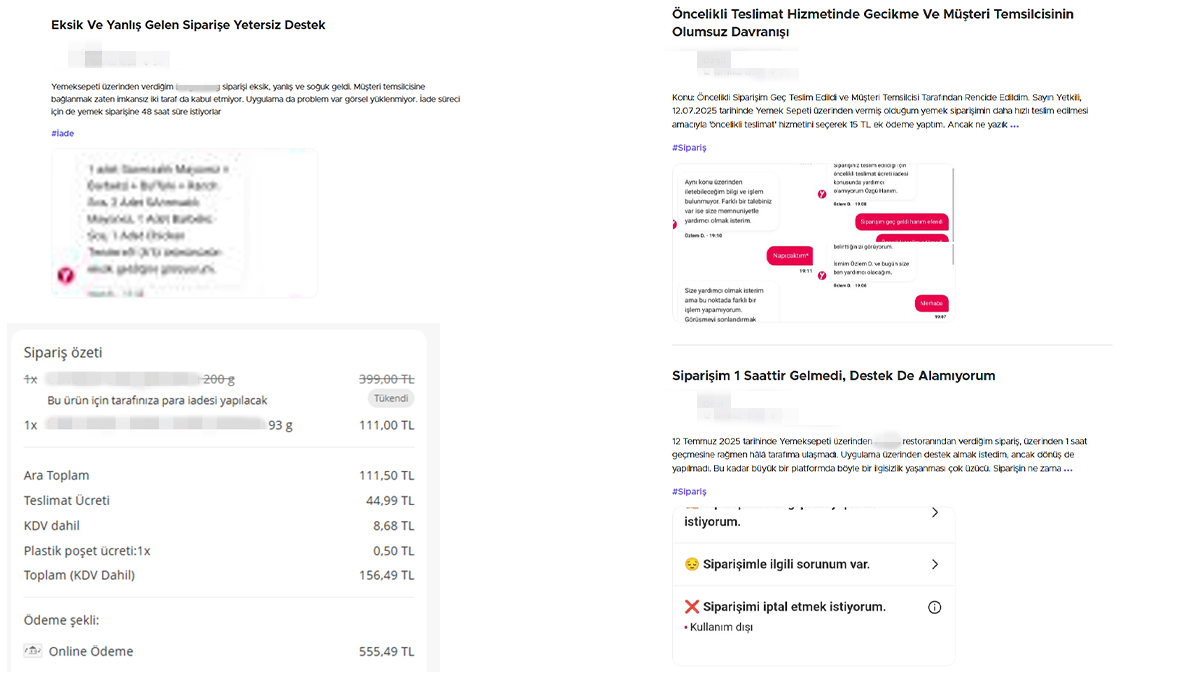The image size is (1200, 675).
Task: Open the #İade hashtag link
Action: pos(62,133)
